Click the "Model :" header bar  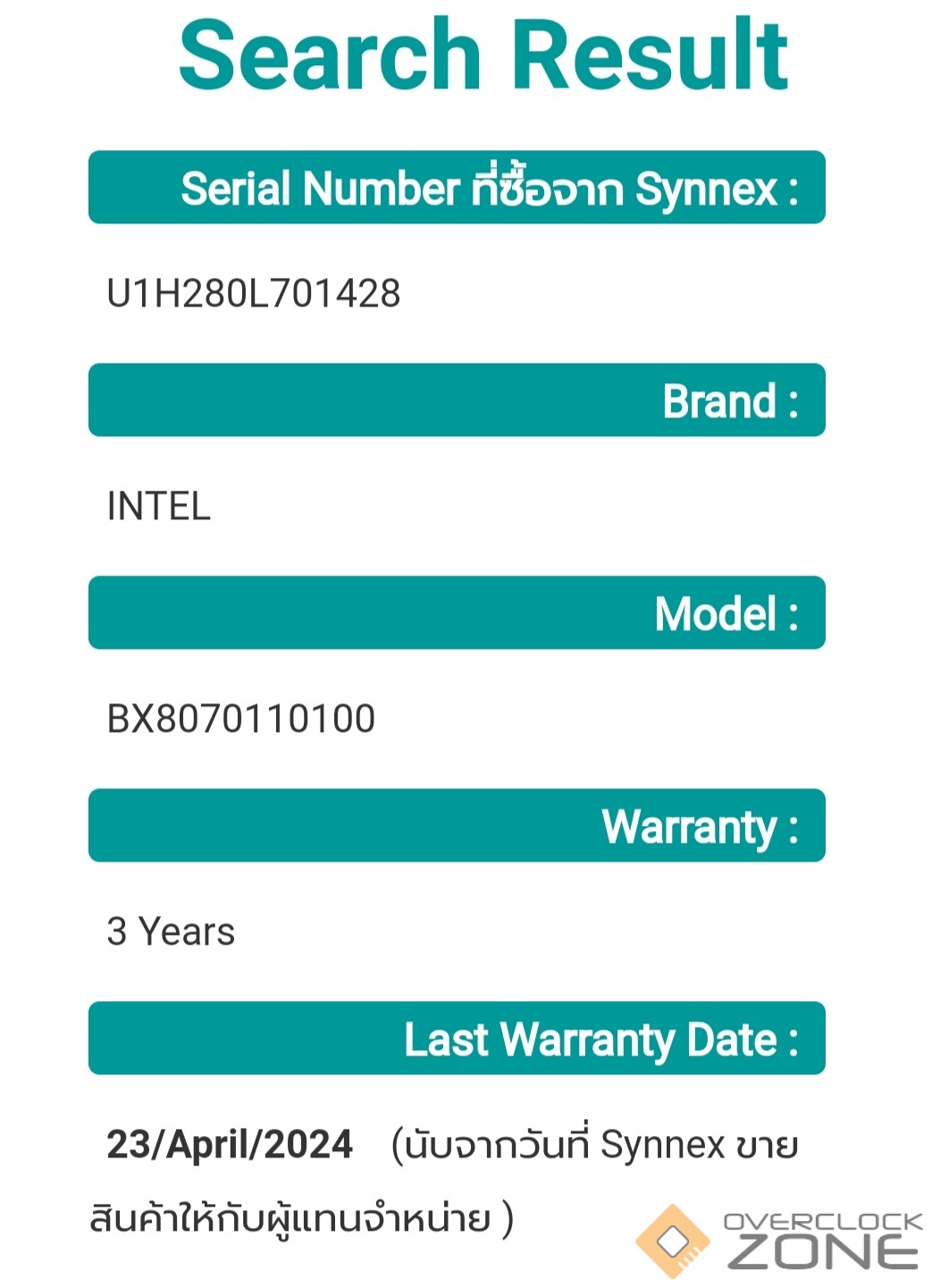(457, 613)
